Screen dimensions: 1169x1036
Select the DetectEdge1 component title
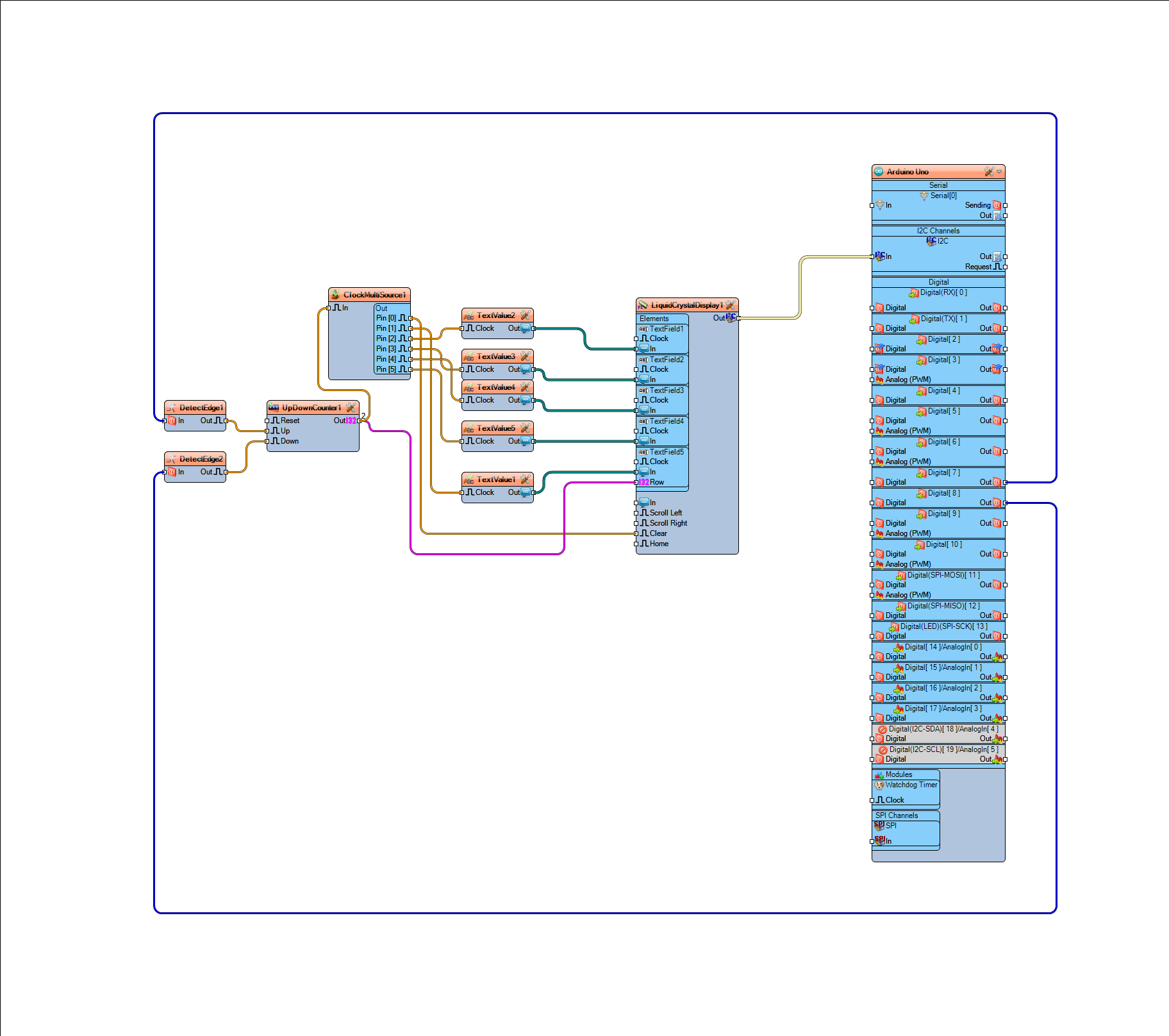[201, 408]
